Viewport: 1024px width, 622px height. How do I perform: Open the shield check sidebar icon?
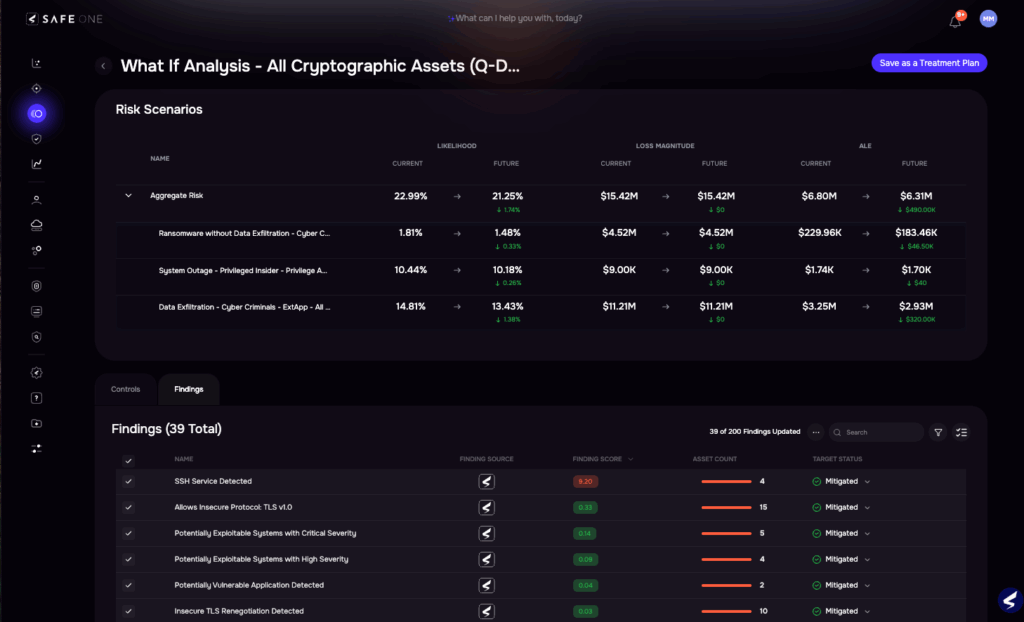tap(37, 139)
